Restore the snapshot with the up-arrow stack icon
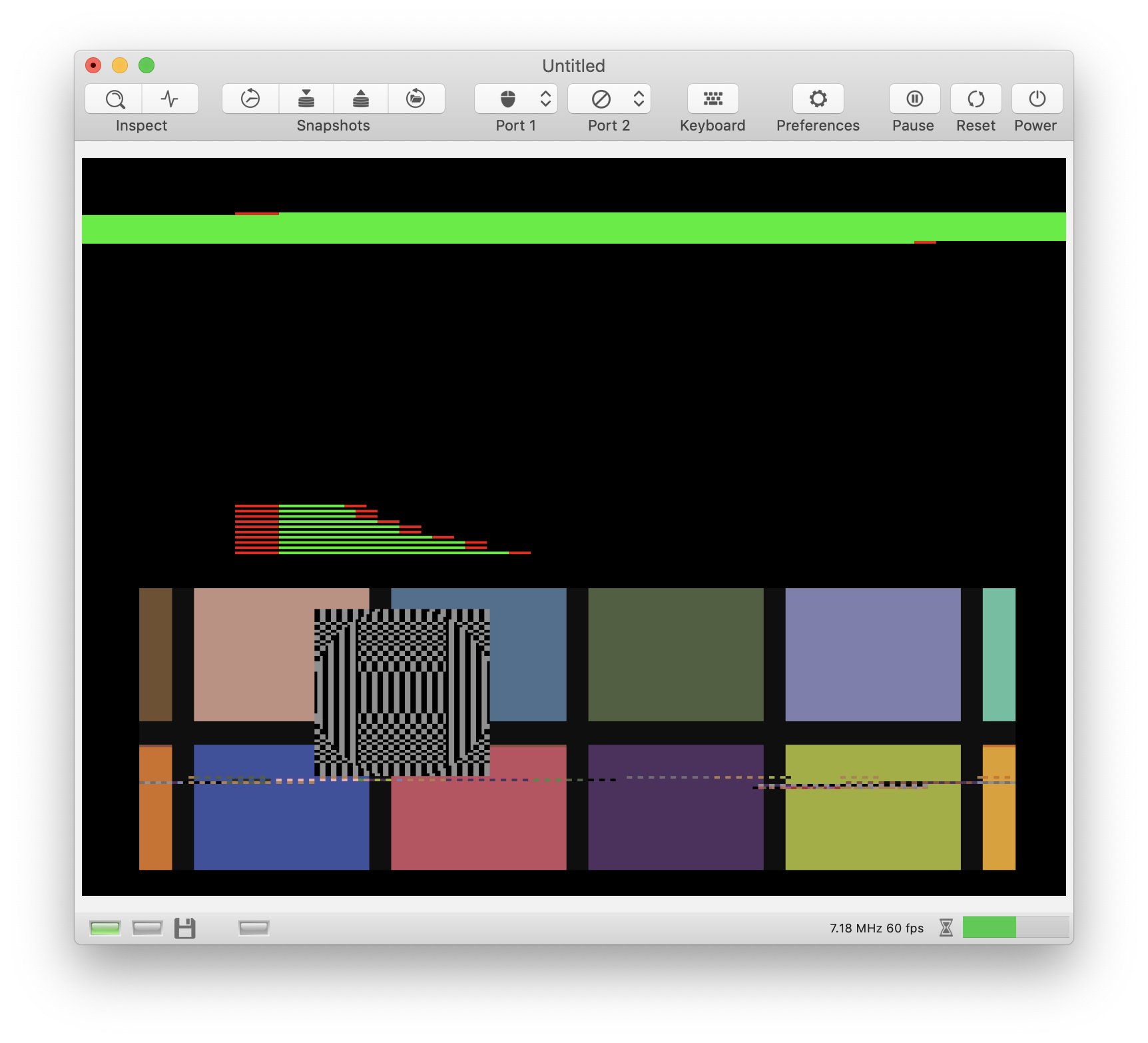Image resolution: width=1148 pixels, height=1043 pixels. pos(361,99)
